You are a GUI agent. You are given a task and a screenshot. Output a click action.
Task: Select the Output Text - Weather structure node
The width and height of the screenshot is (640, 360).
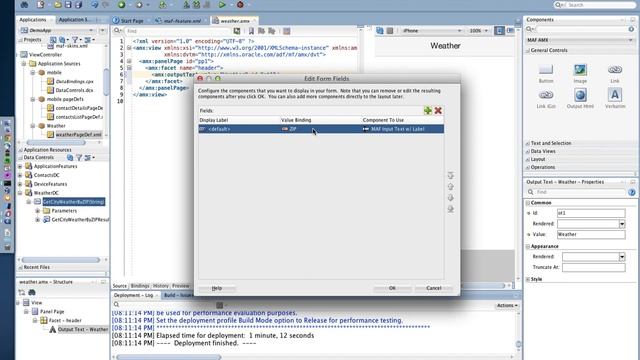[83, 329]
